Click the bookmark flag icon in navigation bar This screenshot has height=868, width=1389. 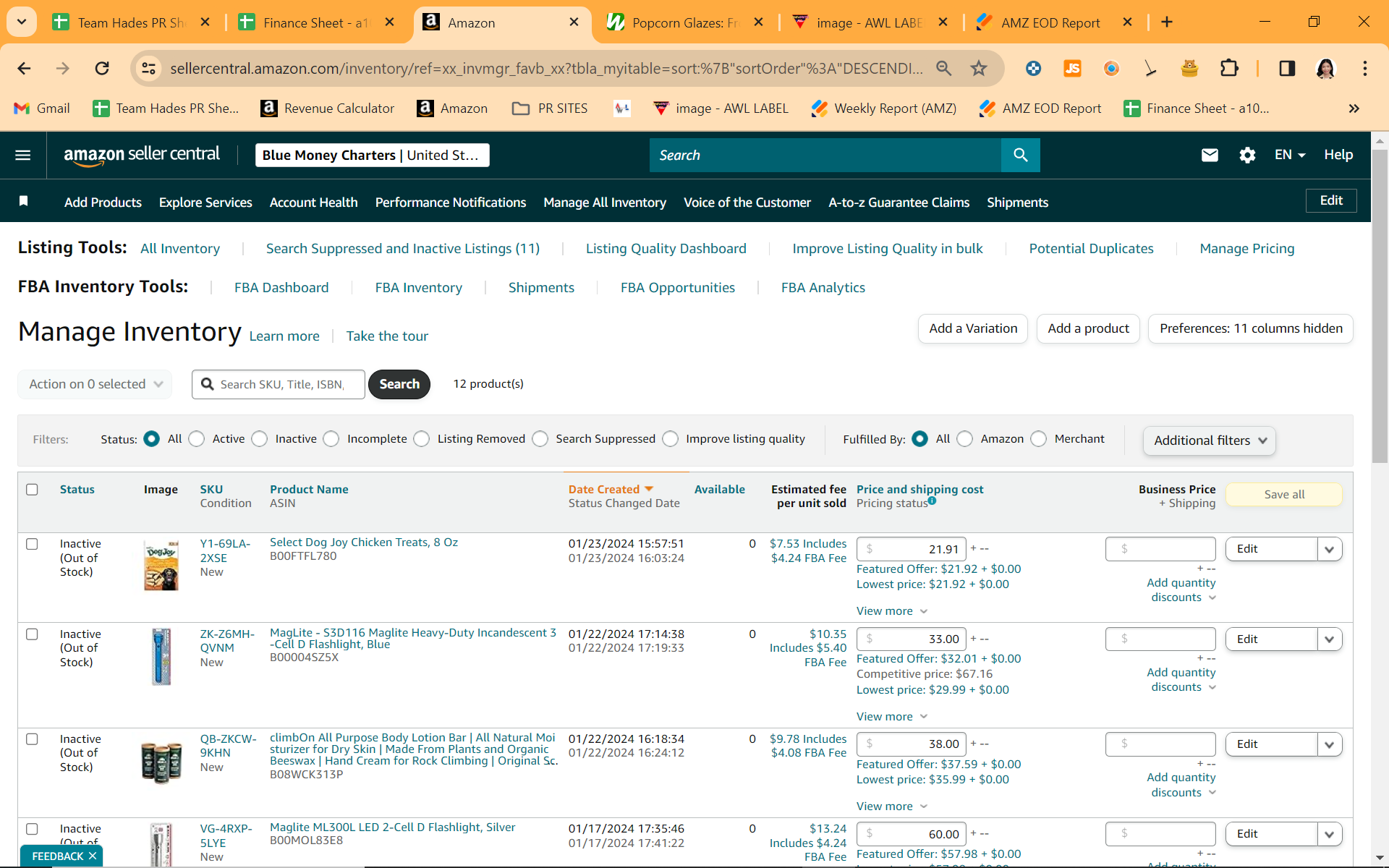click(23, 201)
